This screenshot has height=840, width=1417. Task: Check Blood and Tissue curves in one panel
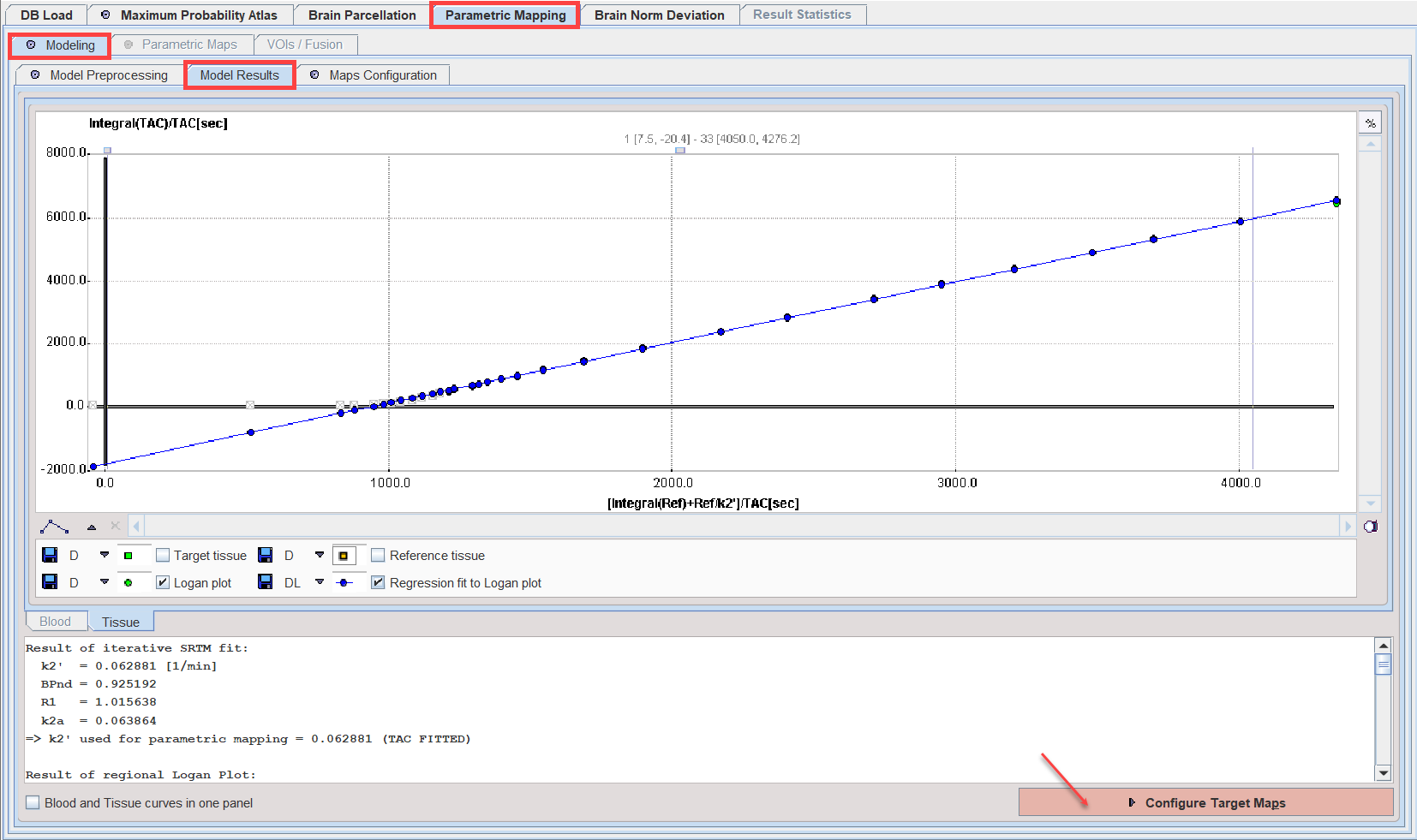tap(33, 802)
